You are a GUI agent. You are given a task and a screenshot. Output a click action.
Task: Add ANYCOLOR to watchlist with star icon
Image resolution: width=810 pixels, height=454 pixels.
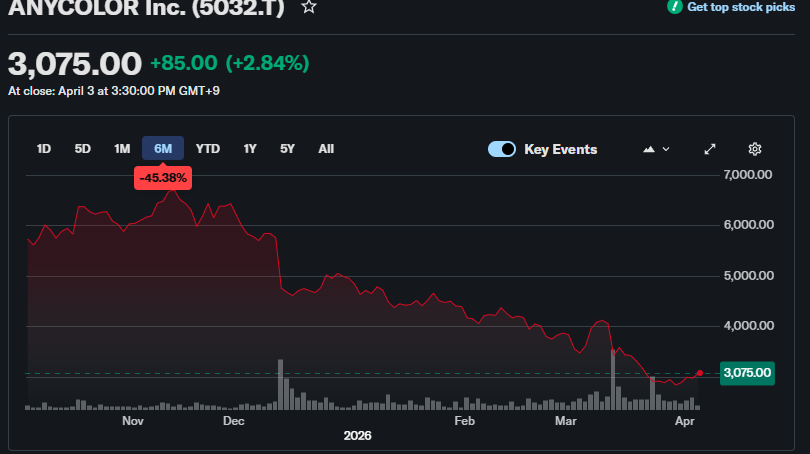309,7
